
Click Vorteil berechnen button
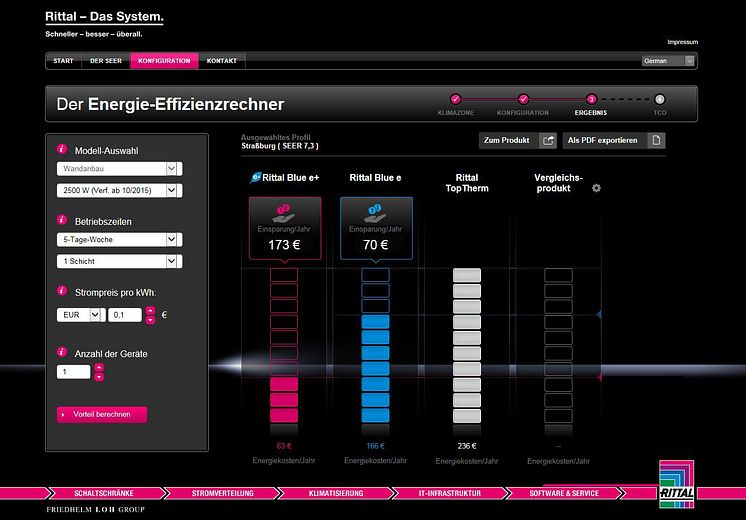pos(102,414)
